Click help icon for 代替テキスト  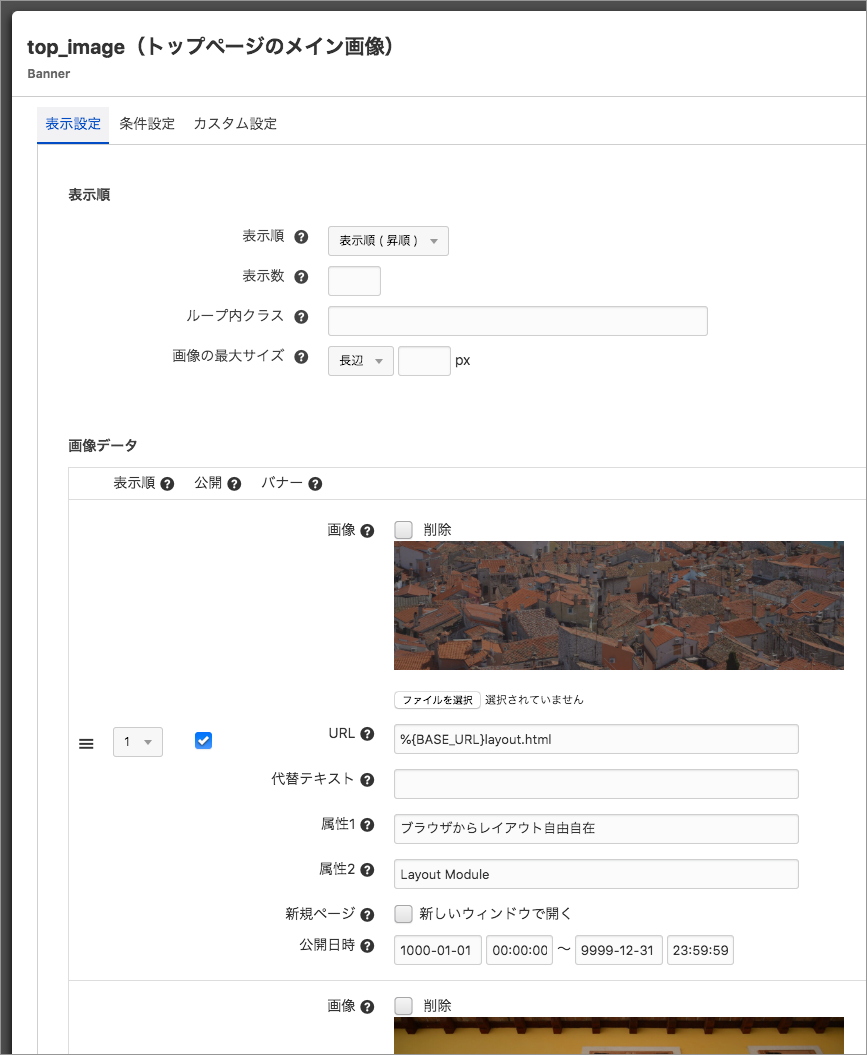click(x=367, y=780)
